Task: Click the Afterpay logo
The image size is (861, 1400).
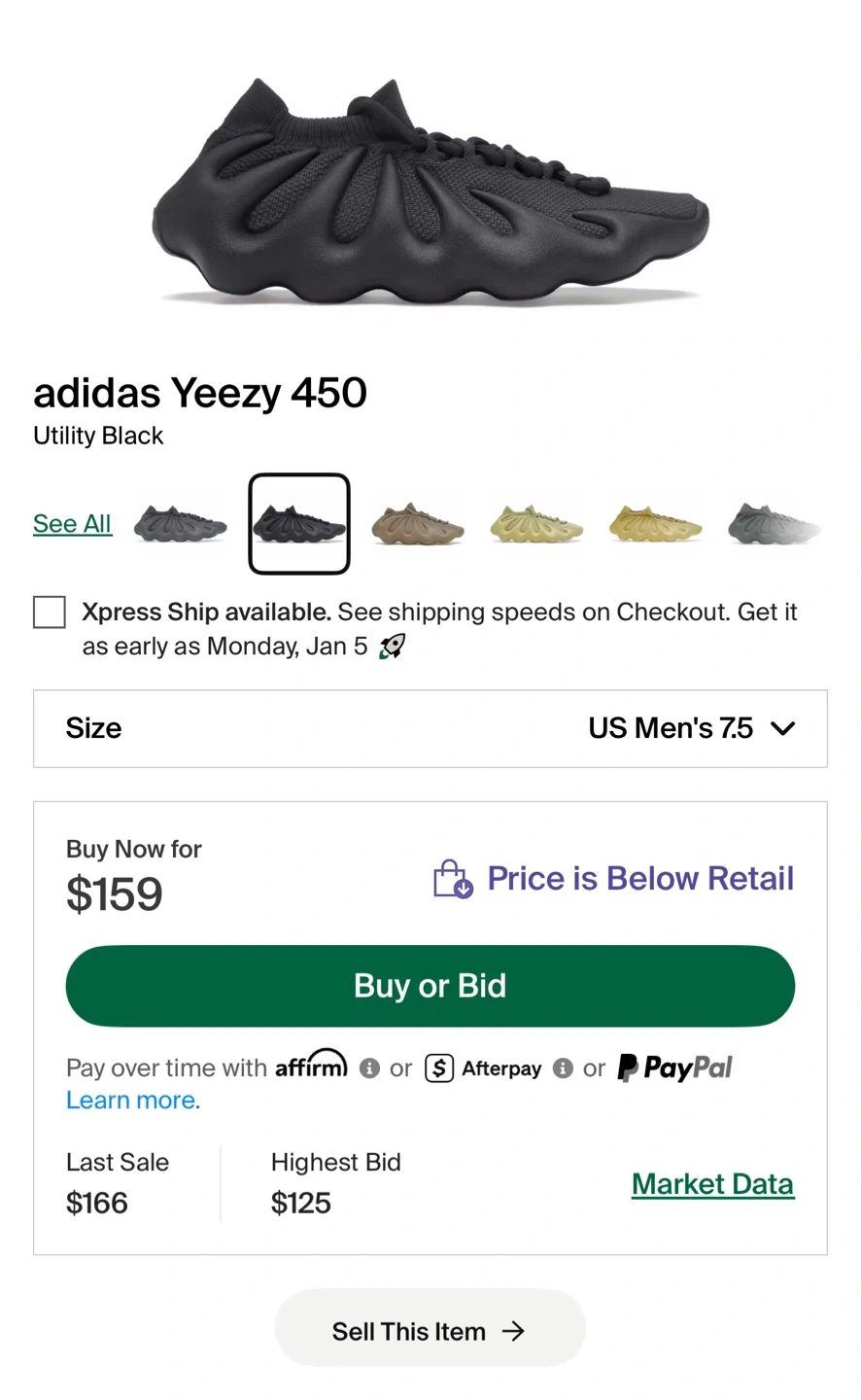Action: [483, 1068]
